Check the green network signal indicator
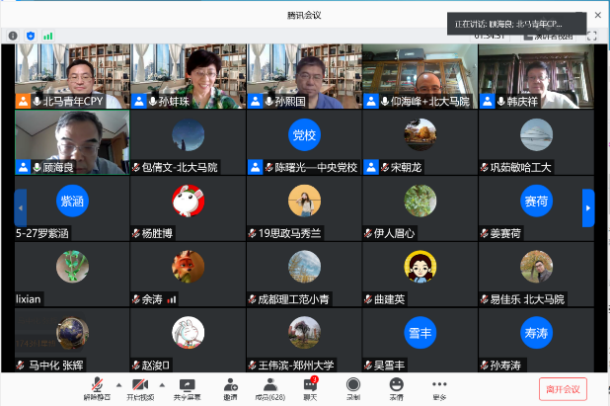610x406 pixels. pos(47,35)
